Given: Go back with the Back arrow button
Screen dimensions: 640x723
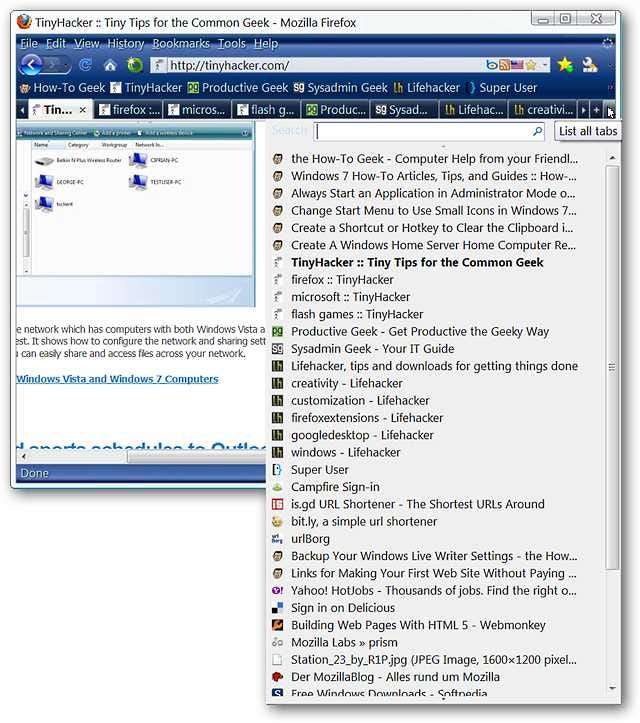Looking at the screenshot, I should pos(30,65).
